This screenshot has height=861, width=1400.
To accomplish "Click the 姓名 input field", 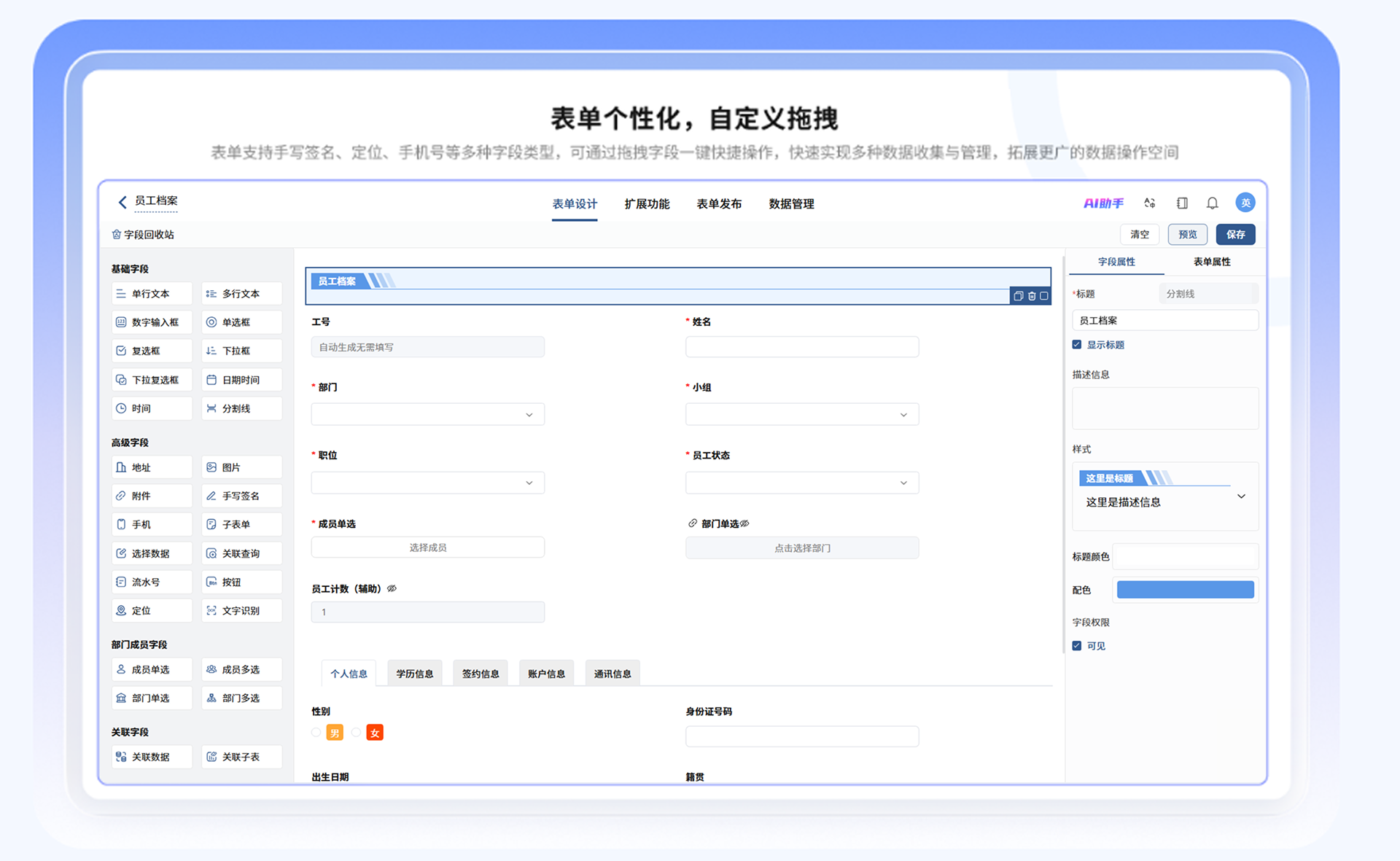I will pyautogui.click(x=802, y=347).
